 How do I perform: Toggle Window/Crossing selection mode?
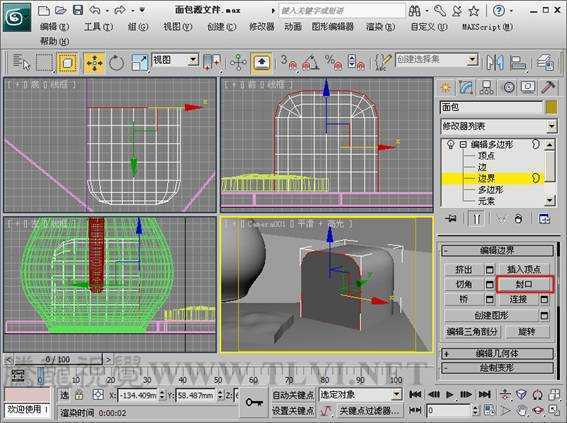click(68, 63)
